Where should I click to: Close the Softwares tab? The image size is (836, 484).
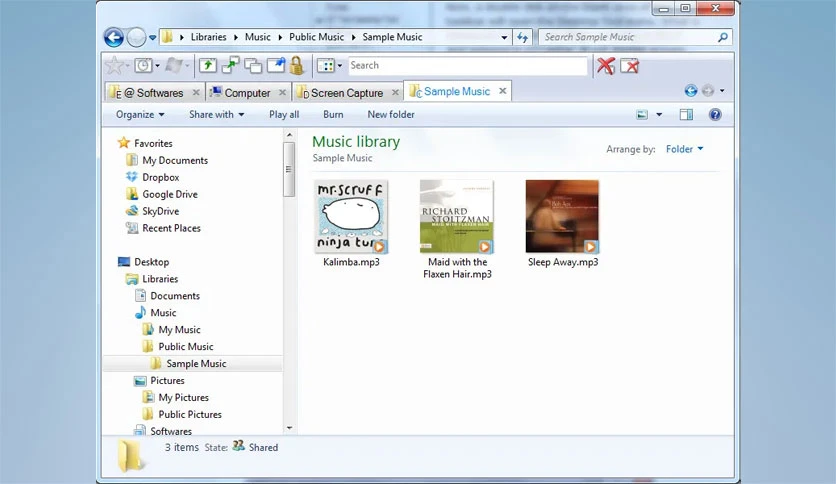[196, 92]
